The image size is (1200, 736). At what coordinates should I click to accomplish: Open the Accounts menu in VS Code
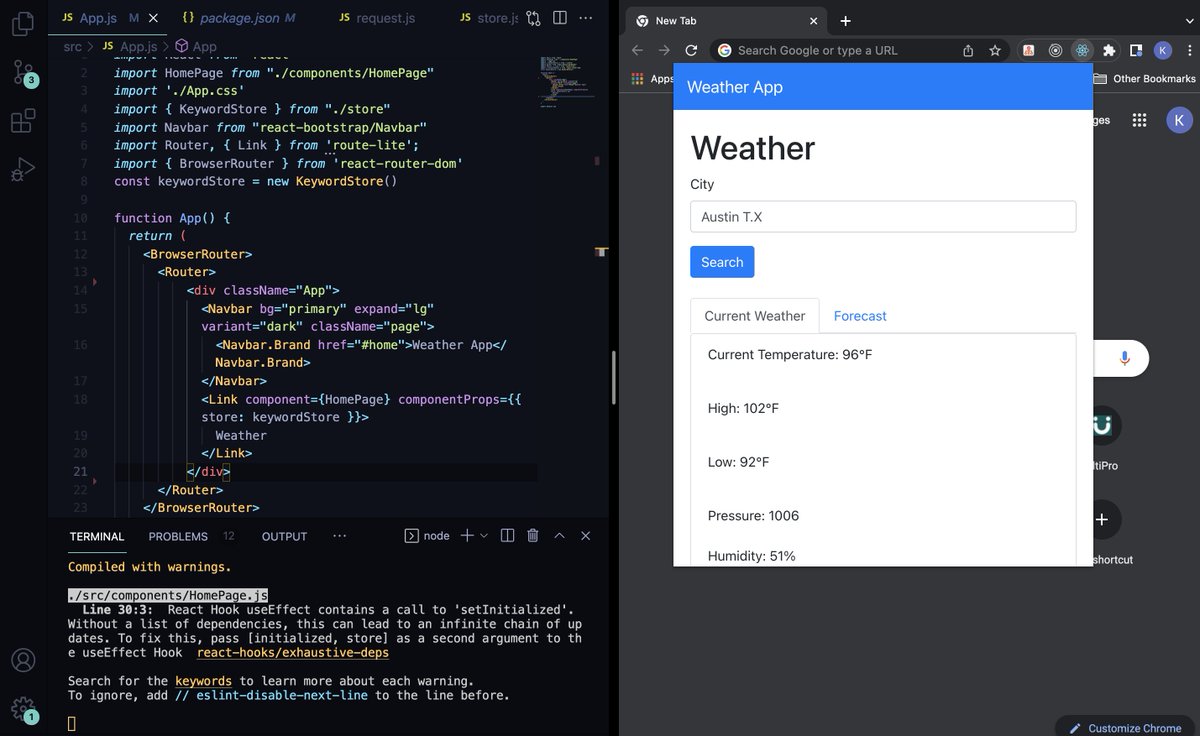click(x=23, y=661)
